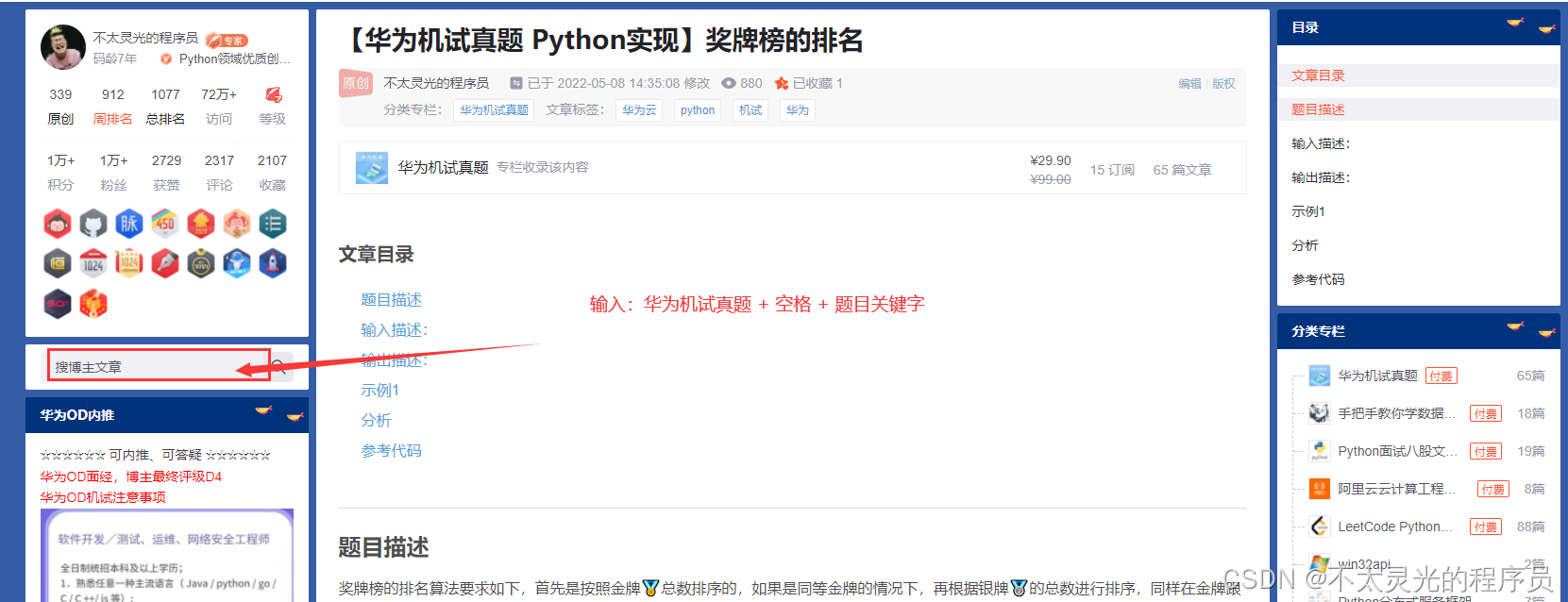Click the 15 订阅 subscription count
This screenshot has width=1568, height=602.
(1112, 170)
